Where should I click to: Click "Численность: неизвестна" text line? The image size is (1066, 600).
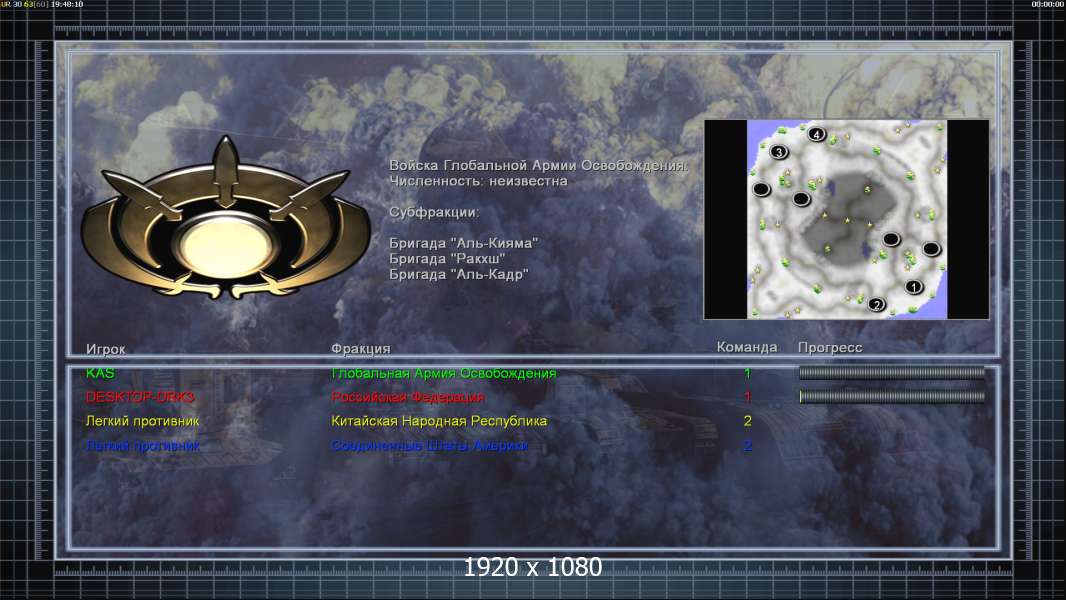point(478,181)
